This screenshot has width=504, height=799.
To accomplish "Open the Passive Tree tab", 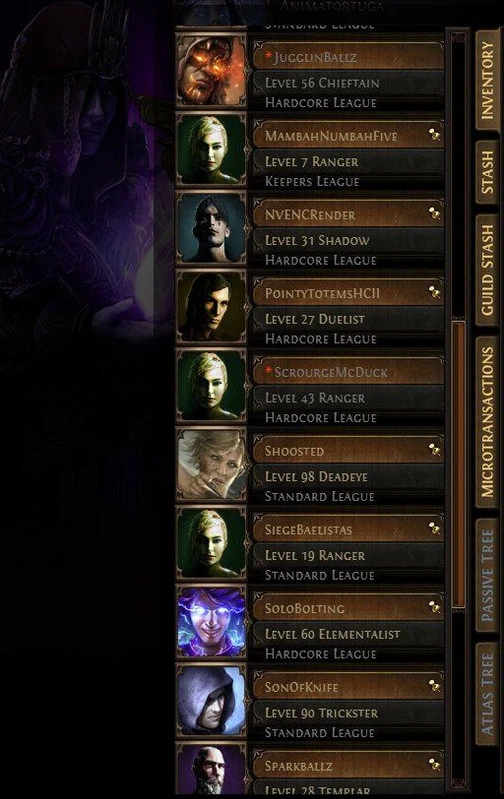I will click(x=487, y=576).
